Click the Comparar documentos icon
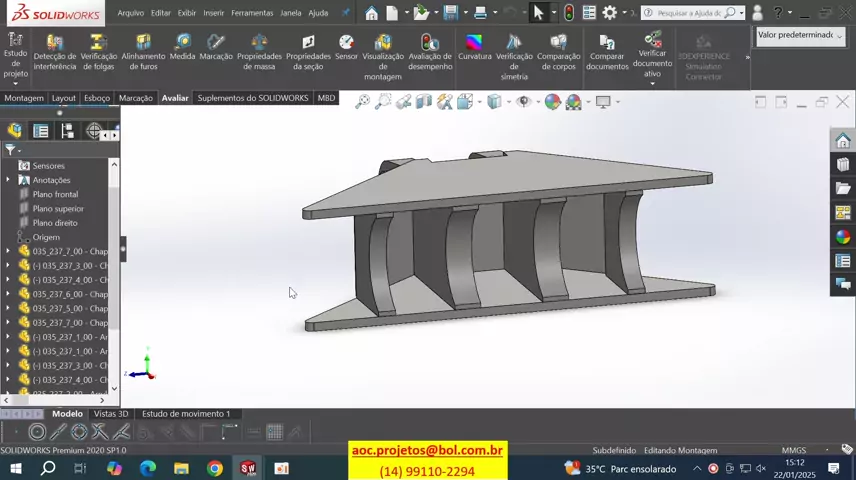 606,49
